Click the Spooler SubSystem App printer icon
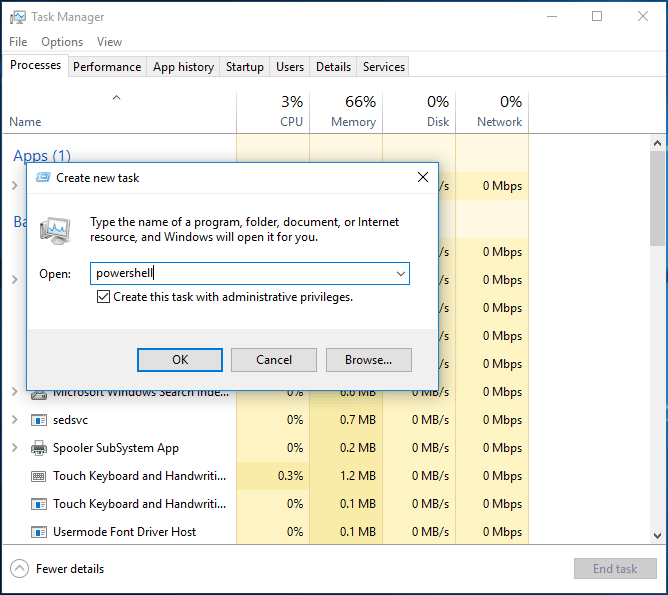This screenshot has width=668, height=595. (39, 448)
